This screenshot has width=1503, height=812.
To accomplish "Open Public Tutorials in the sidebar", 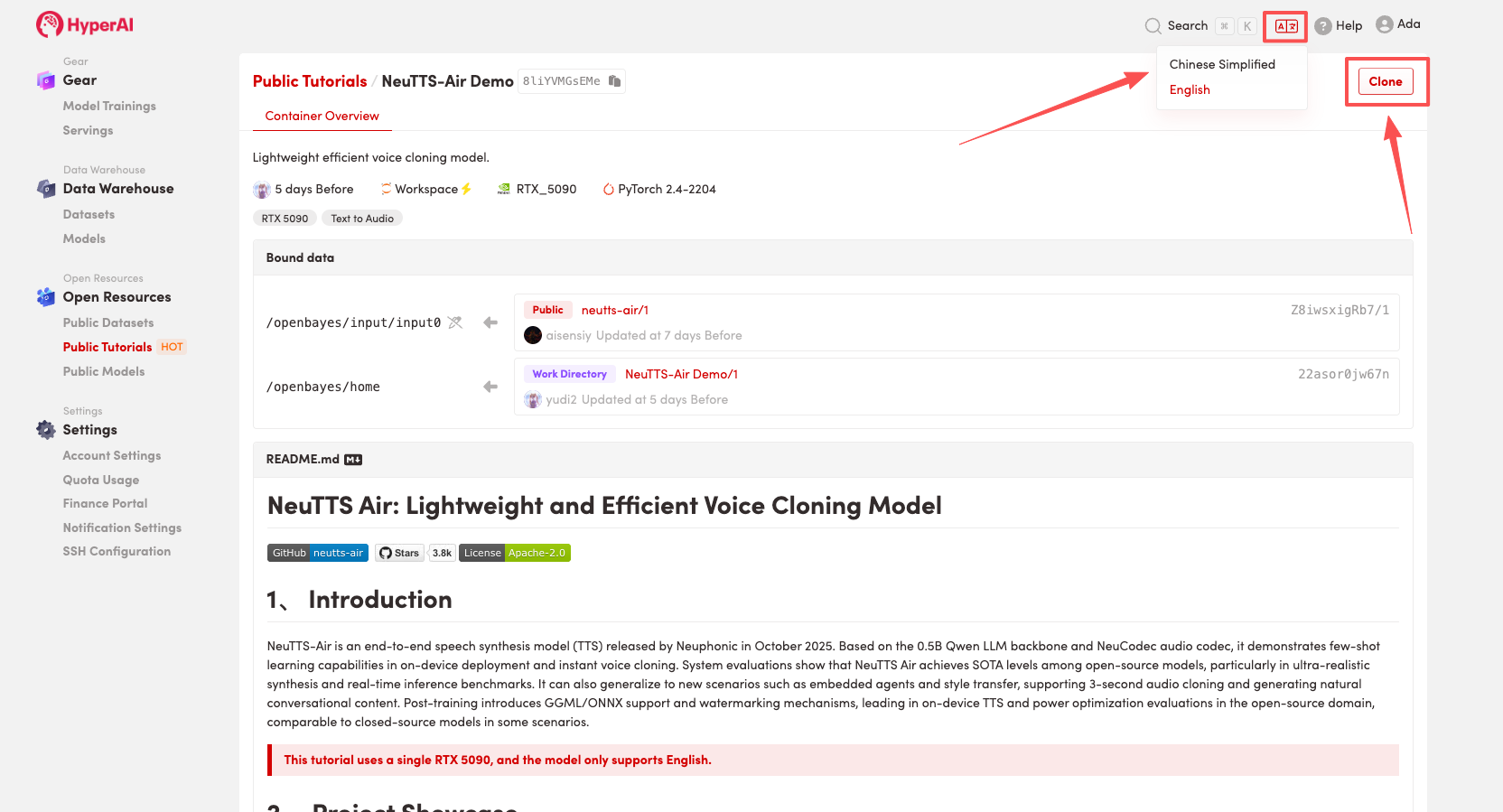I will point(107,347).
